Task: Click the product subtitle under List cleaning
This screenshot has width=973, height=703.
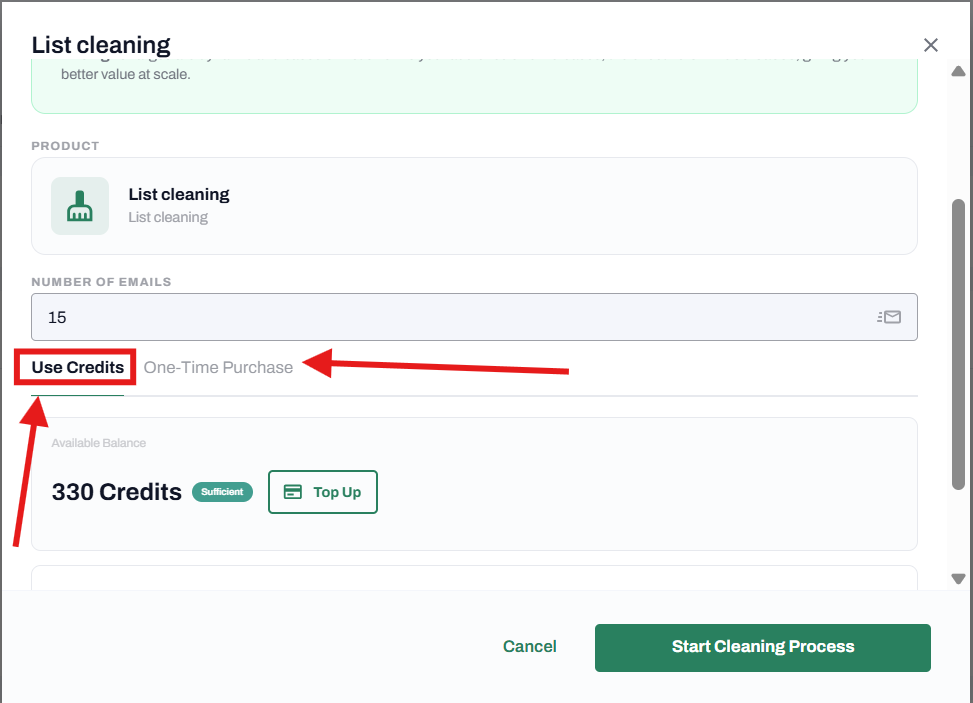Action: [x=168, y=217]
